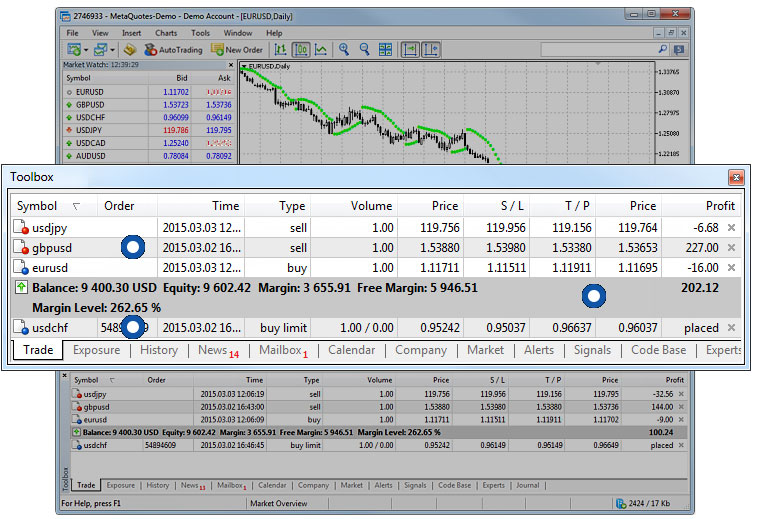Click the toolbar search input field

pyautogui.click(x=599, y=49)
